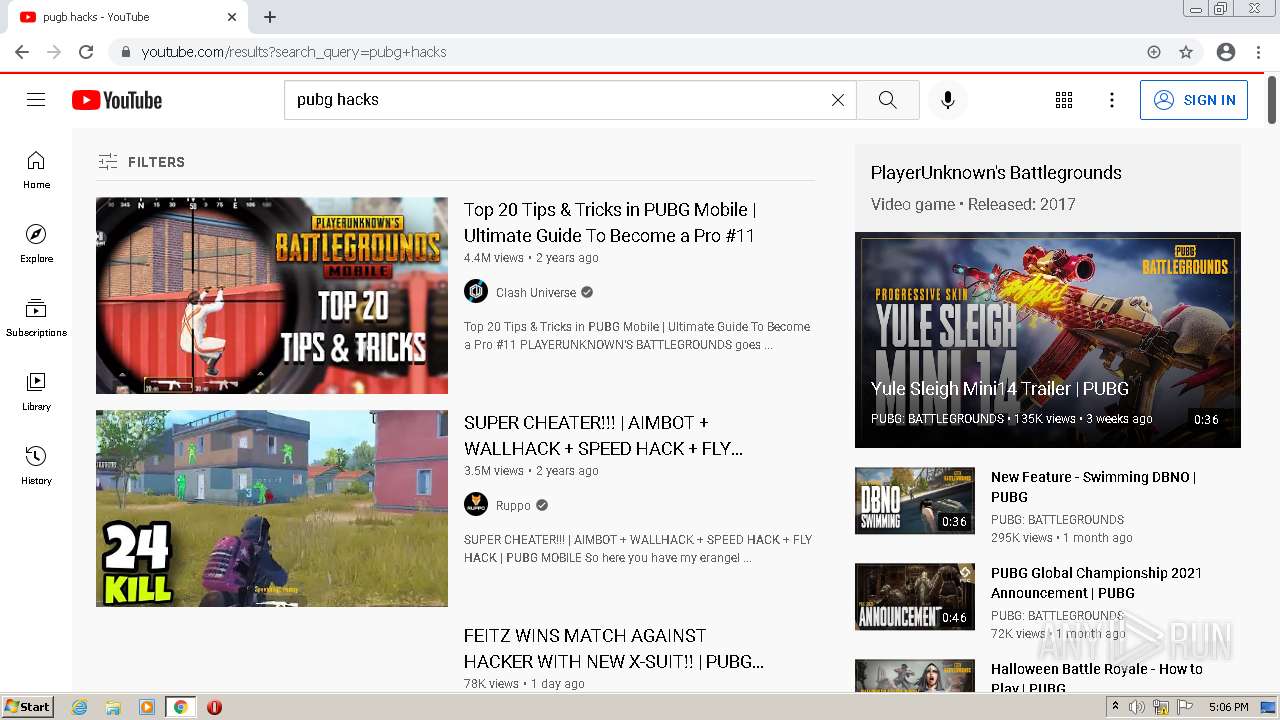Open PlayerUnknown's Battlegrounds game card title
This screenshot has width=1280, height=720.
tap(996, 173)
